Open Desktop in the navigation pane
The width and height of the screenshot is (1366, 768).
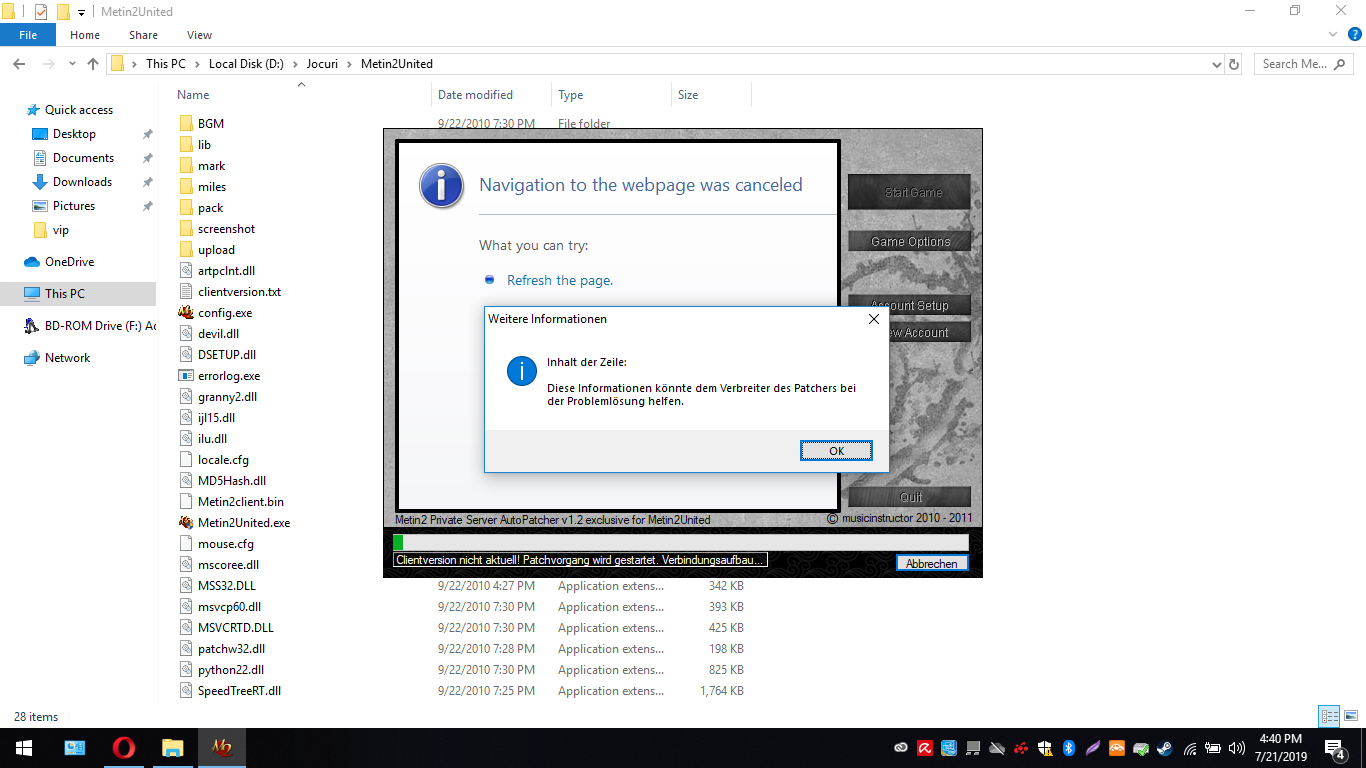click(x=74, y=134)
